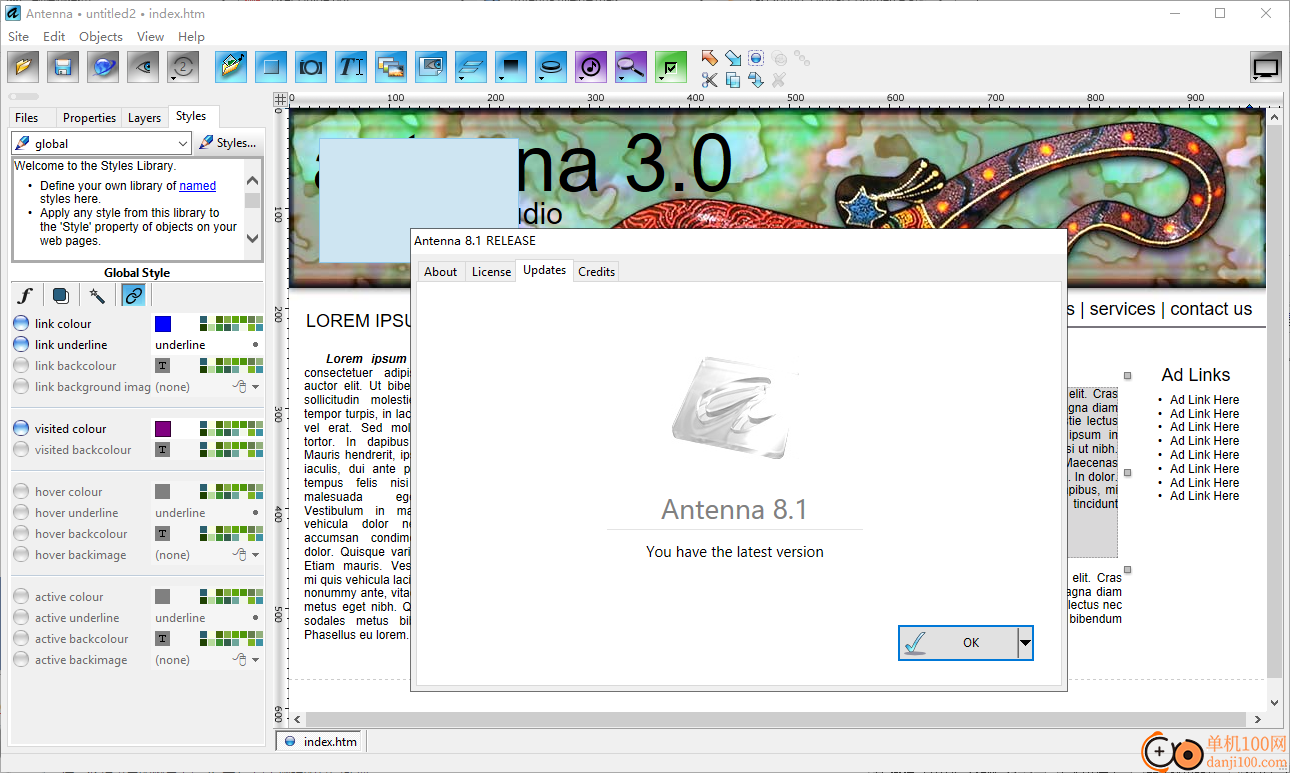Click the Styles... button
Image resolution: width=1290 pixels, height=773 pixels.
click(x=228, y=143)
